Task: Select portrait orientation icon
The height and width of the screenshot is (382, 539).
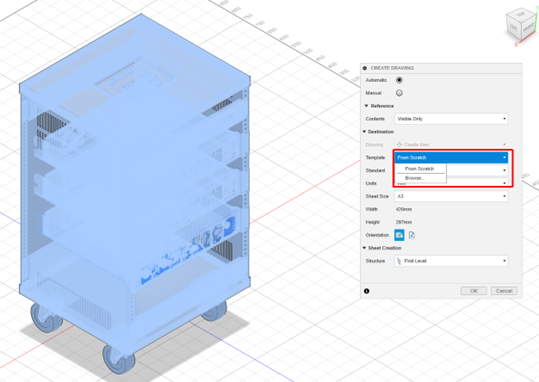Action: pos(411,235)
